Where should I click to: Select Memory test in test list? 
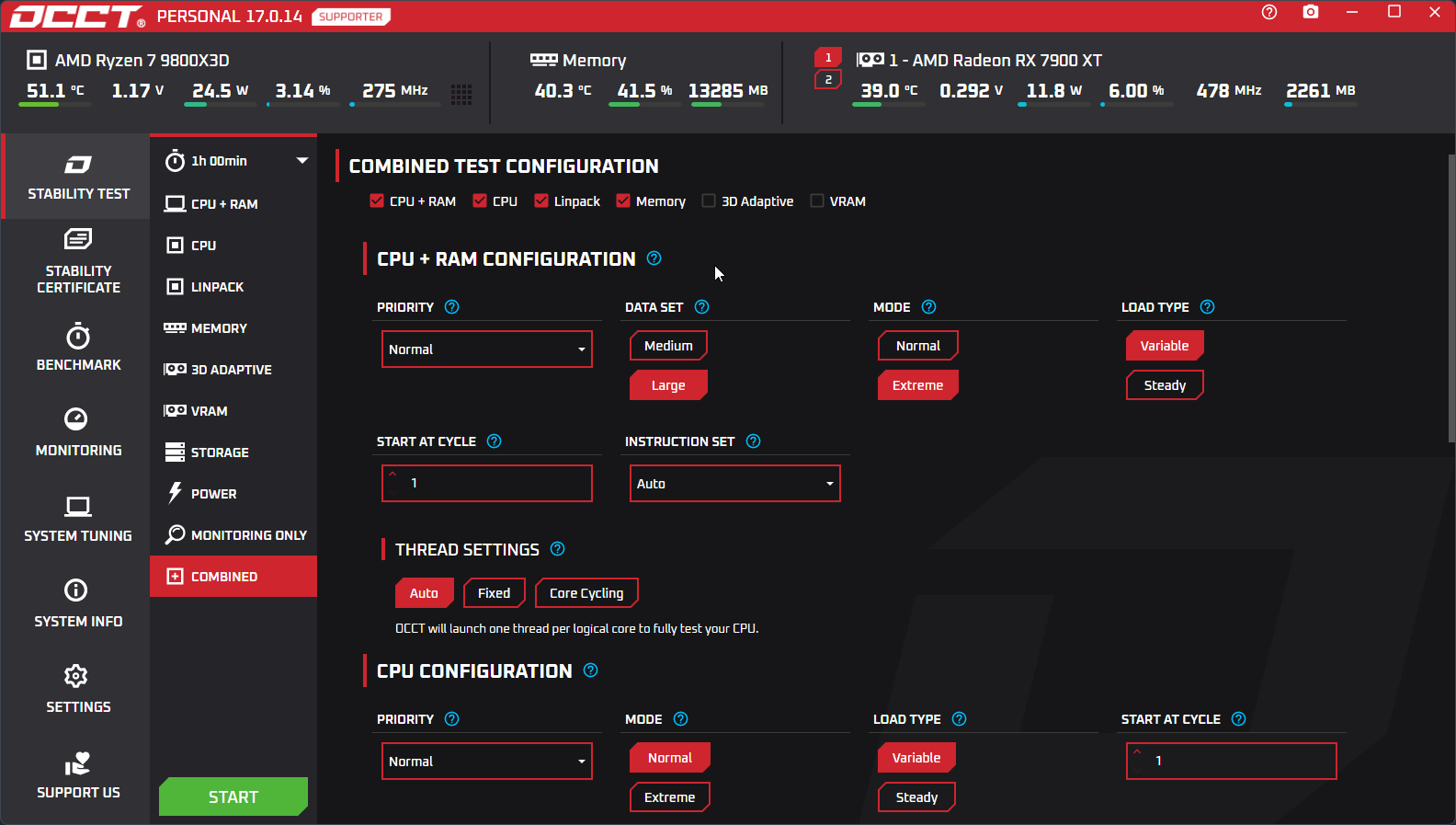(x=233, y=328)
